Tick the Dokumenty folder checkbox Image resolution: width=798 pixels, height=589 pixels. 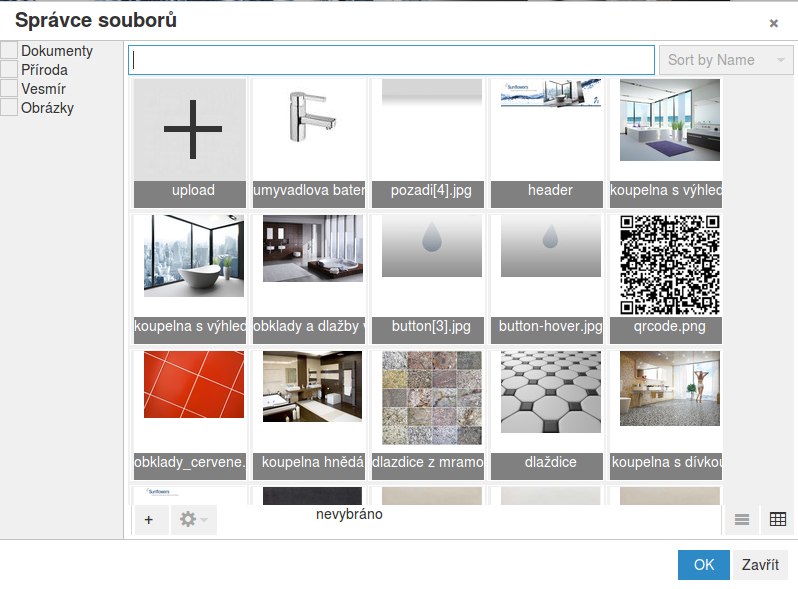[9, 51]
